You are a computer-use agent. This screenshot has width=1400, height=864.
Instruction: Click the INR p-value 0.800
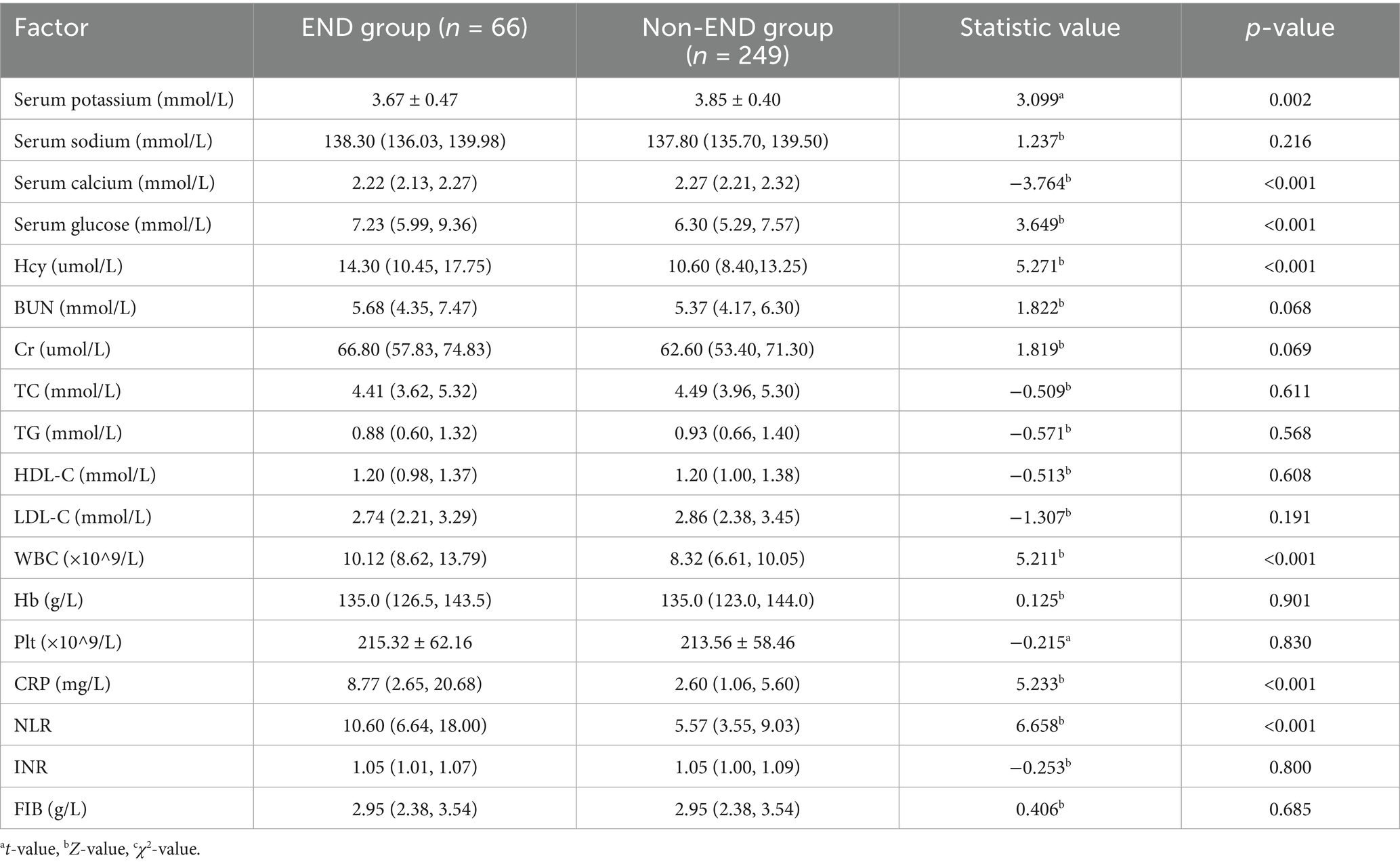click(x=1290, y=767)
